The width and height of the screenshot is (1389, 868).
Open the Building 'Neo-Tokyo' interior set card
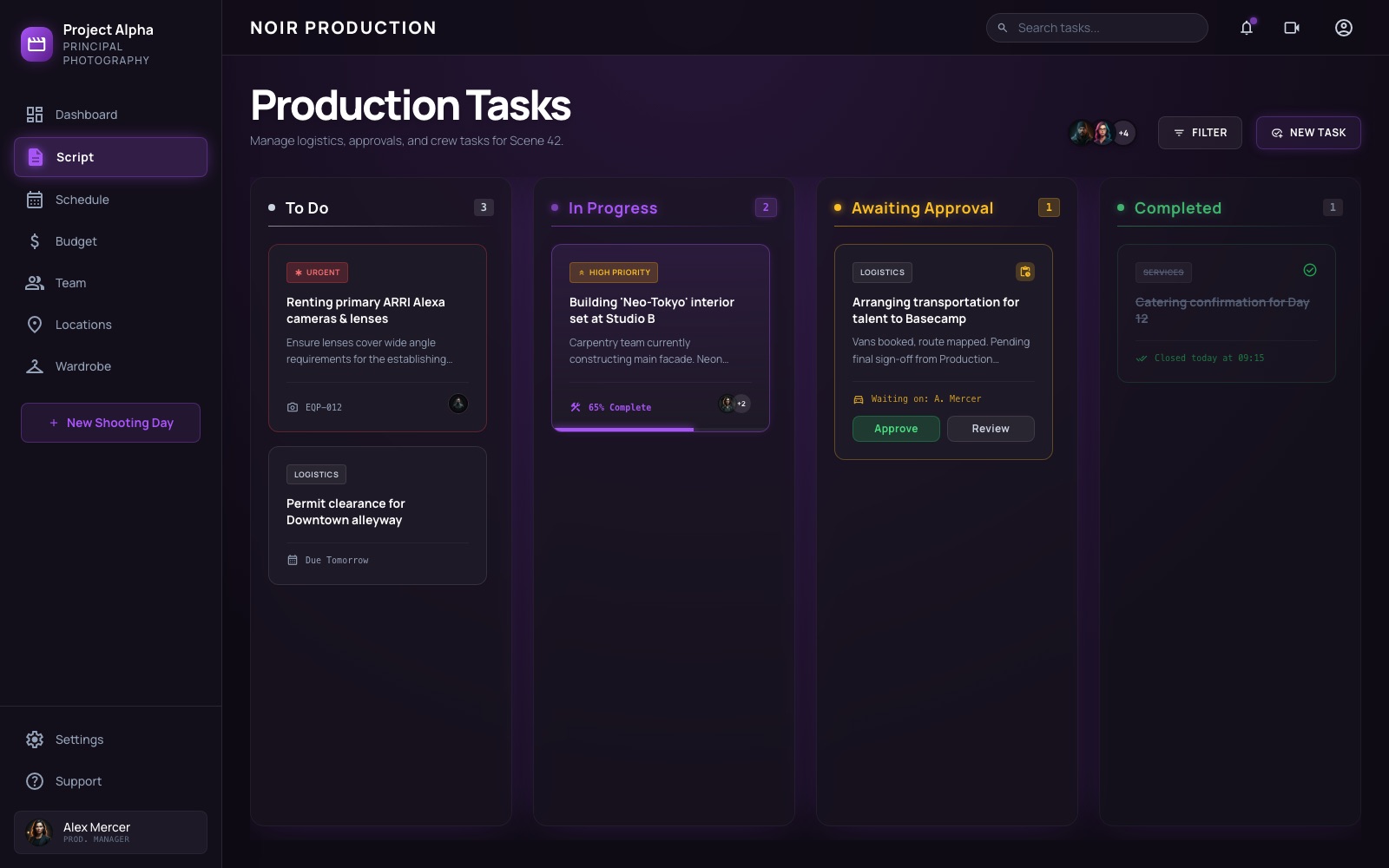pos(661,338)
